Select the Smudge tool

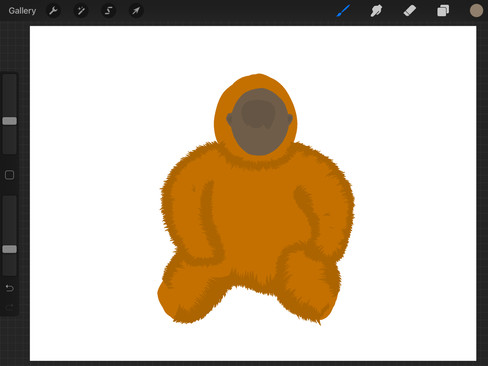coord(376,11)
